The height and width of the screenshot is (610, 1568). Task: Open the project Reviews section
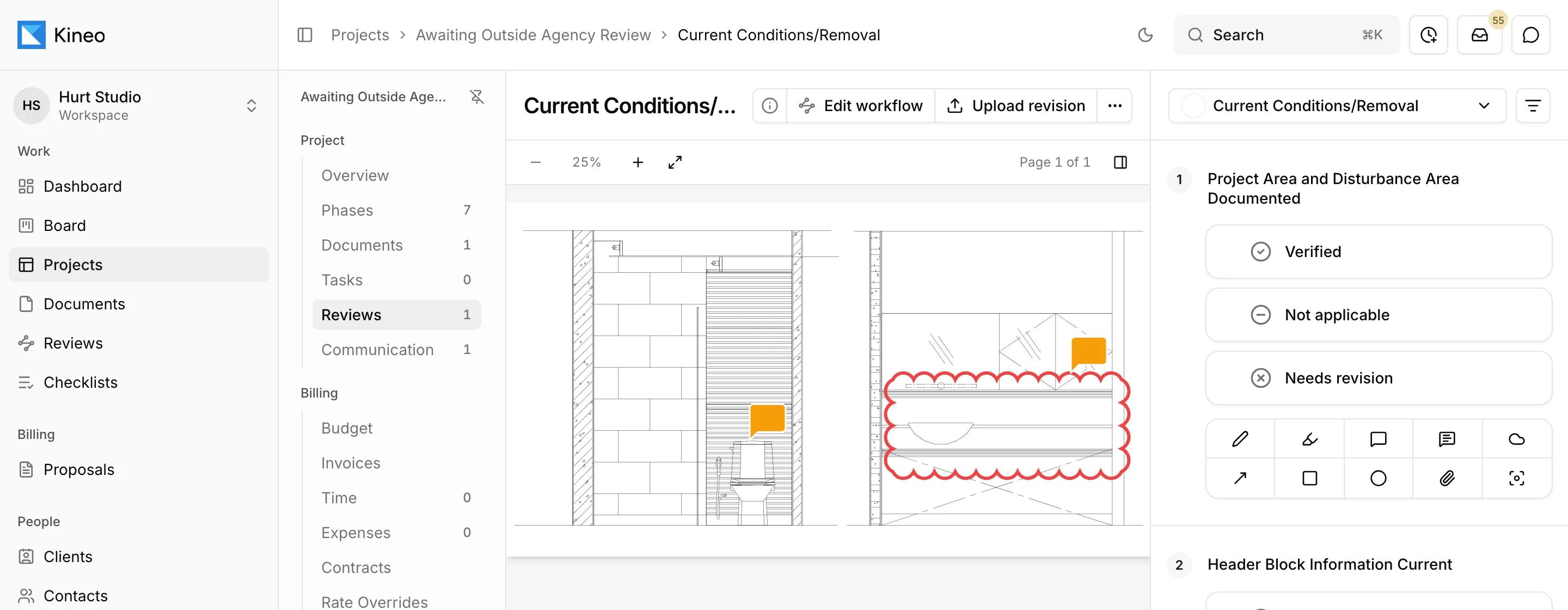pyautogui.click(x=396, y=315)
